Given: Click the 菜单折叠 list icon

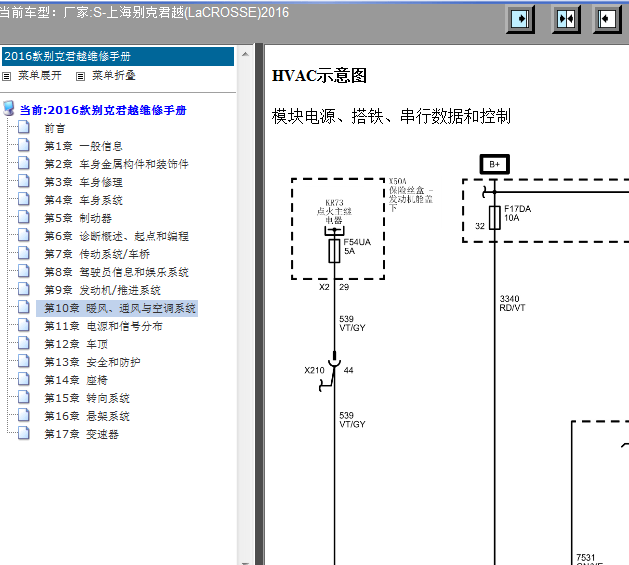Looking at the screenshot, I should click(80, 76).
